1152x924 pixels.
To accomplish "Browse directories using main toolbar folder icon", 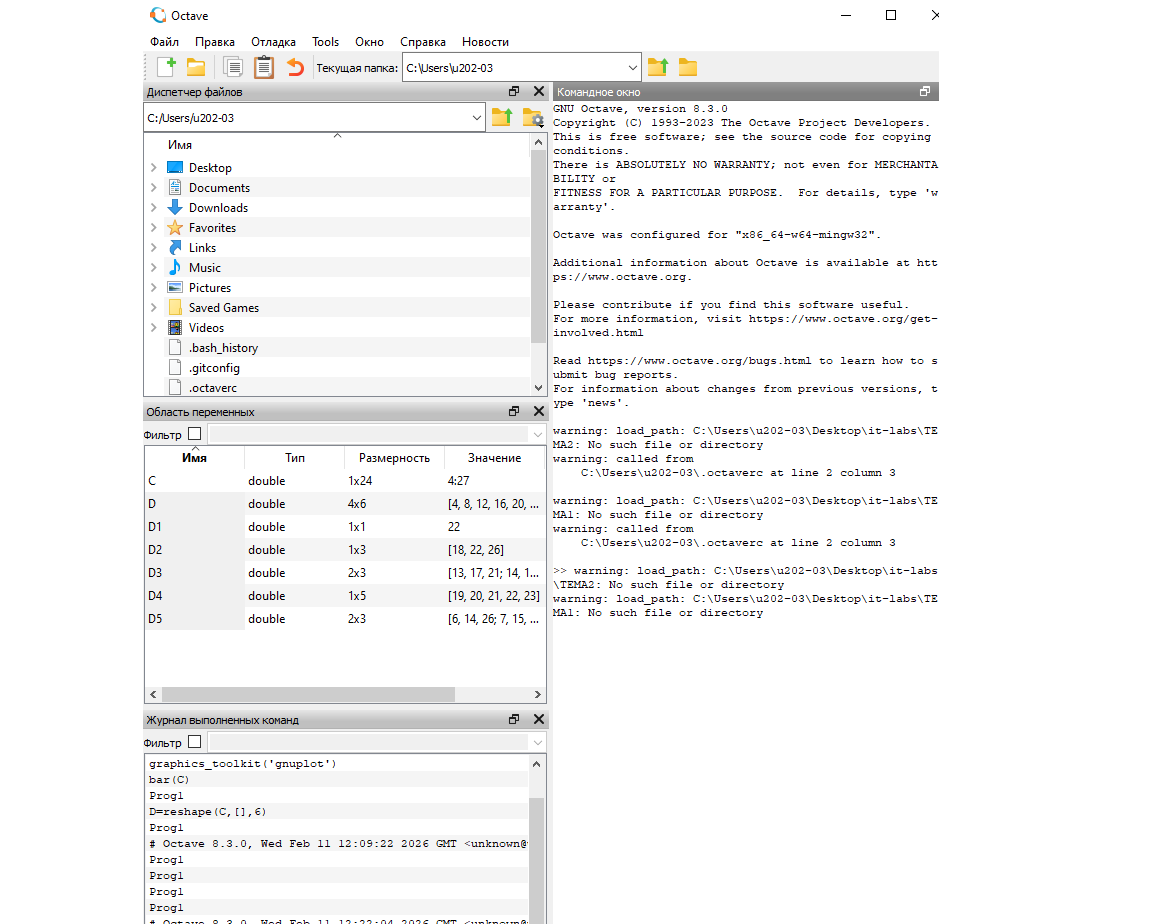I will pos(688,67).
